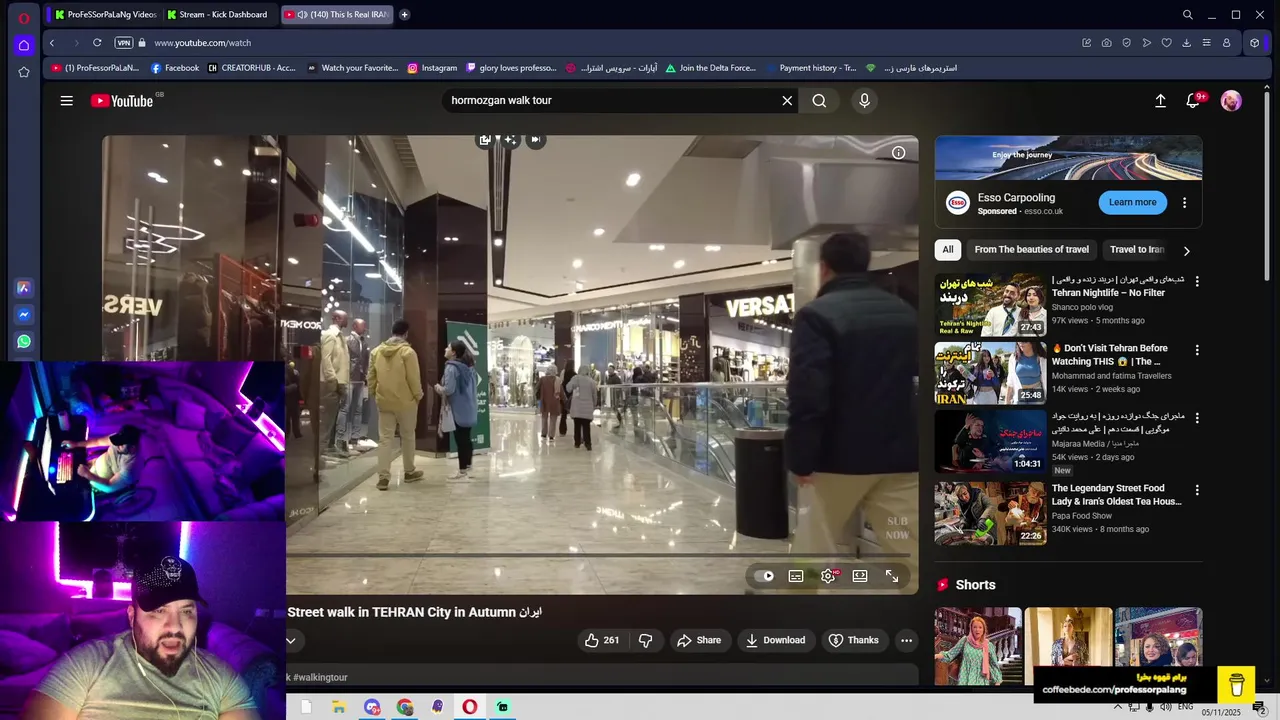Search tabs with top-right magnifier
This screenshot has height=720, width=1280.
click(1187, 14)
